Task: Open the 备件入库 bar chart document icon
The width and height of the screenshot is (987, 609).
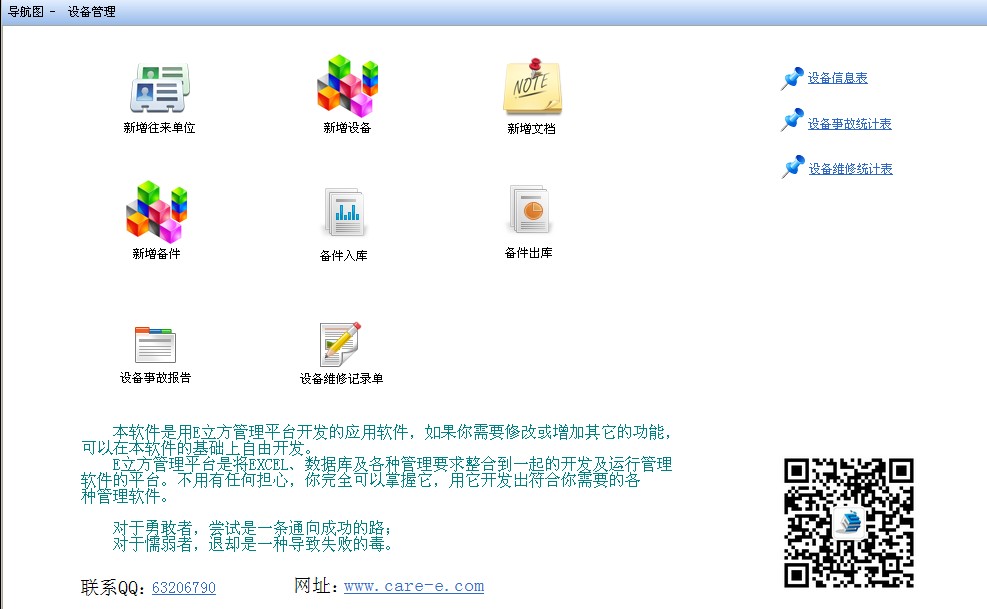Action: [x=345, y=211]
